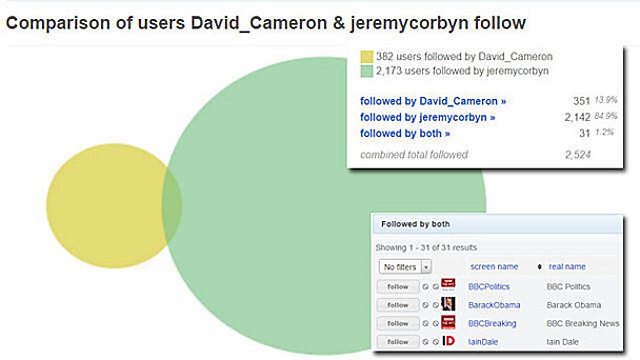Click the IainDale ID logo icon
This screenshot has height=360, width=640.
448,341
